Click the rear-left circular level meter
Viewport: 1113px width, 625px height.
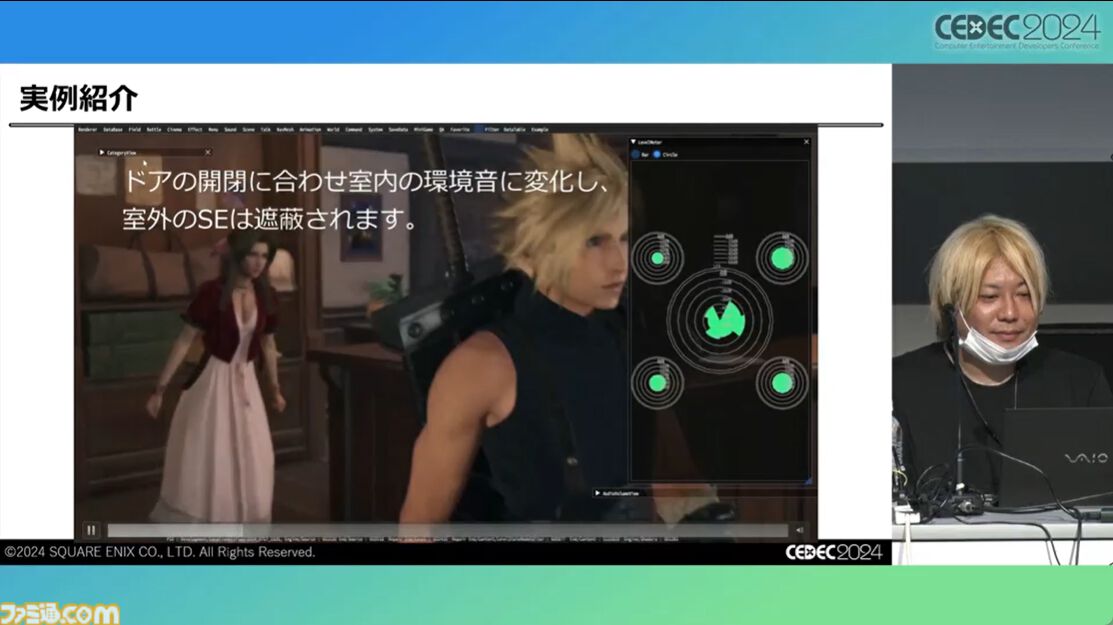(657, 383)
